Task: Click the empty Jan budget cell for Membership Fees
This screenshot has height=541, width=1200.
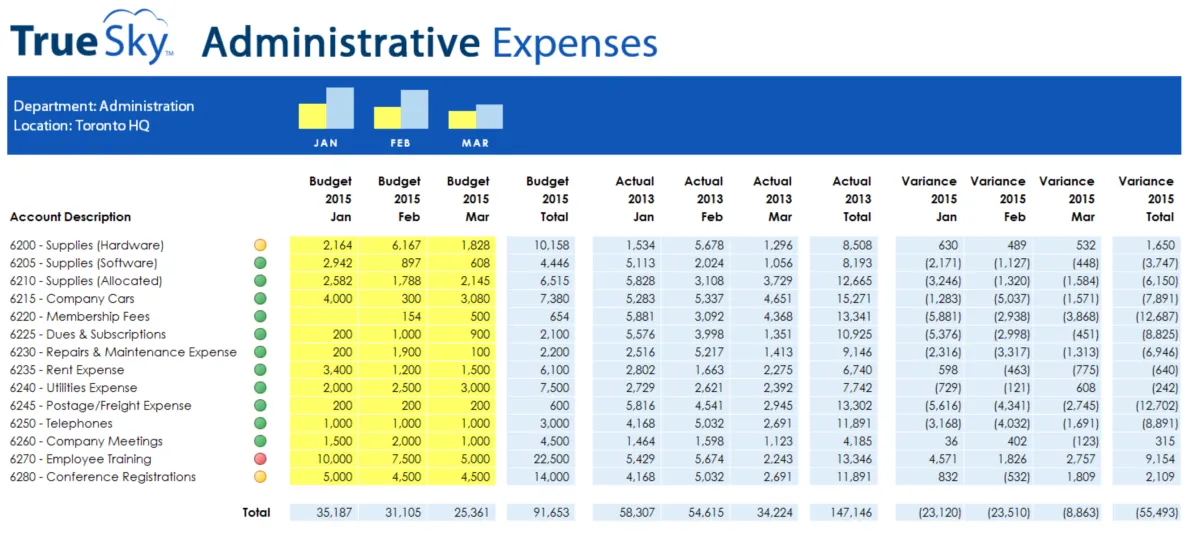Action: click(x=325, y=317)
